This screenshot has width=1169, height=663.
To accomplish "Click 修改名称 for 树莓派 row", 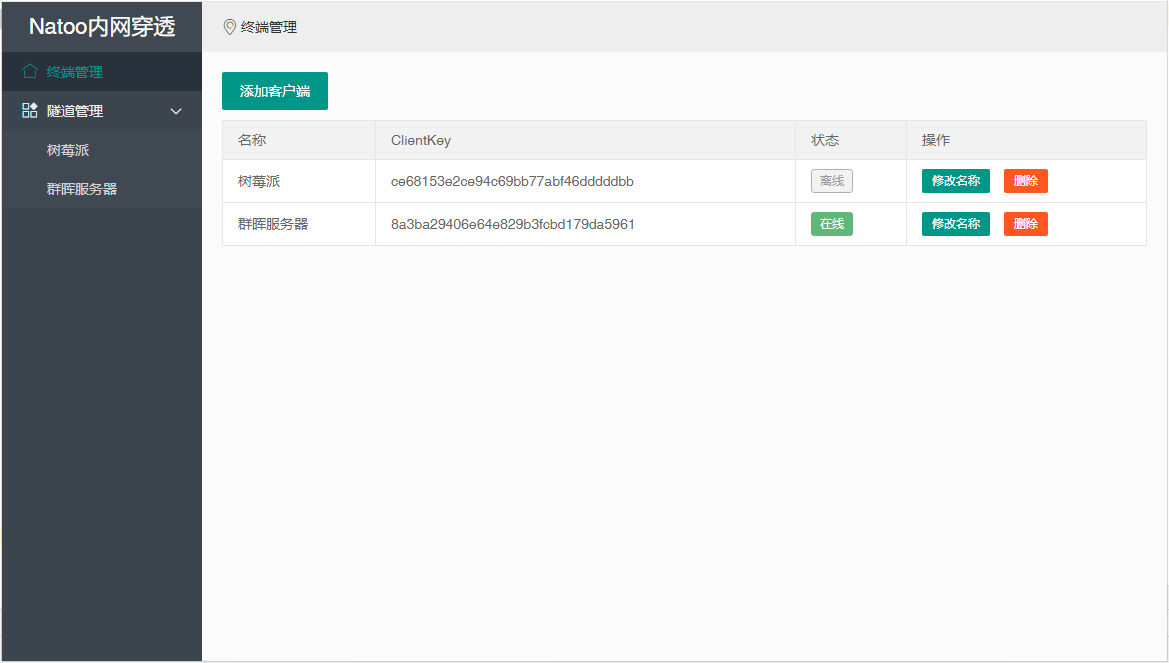I will pyautogui.click(x=956, y=180).
